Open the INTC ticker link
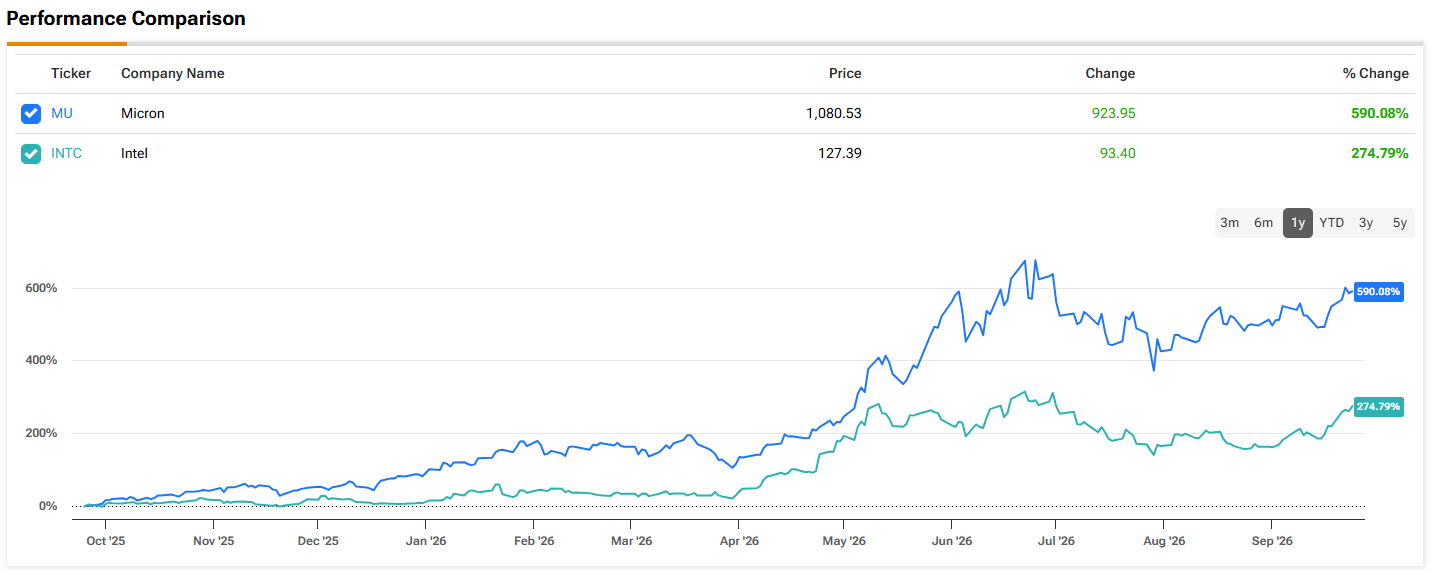 pyautogui.click(x=67, y=154)
